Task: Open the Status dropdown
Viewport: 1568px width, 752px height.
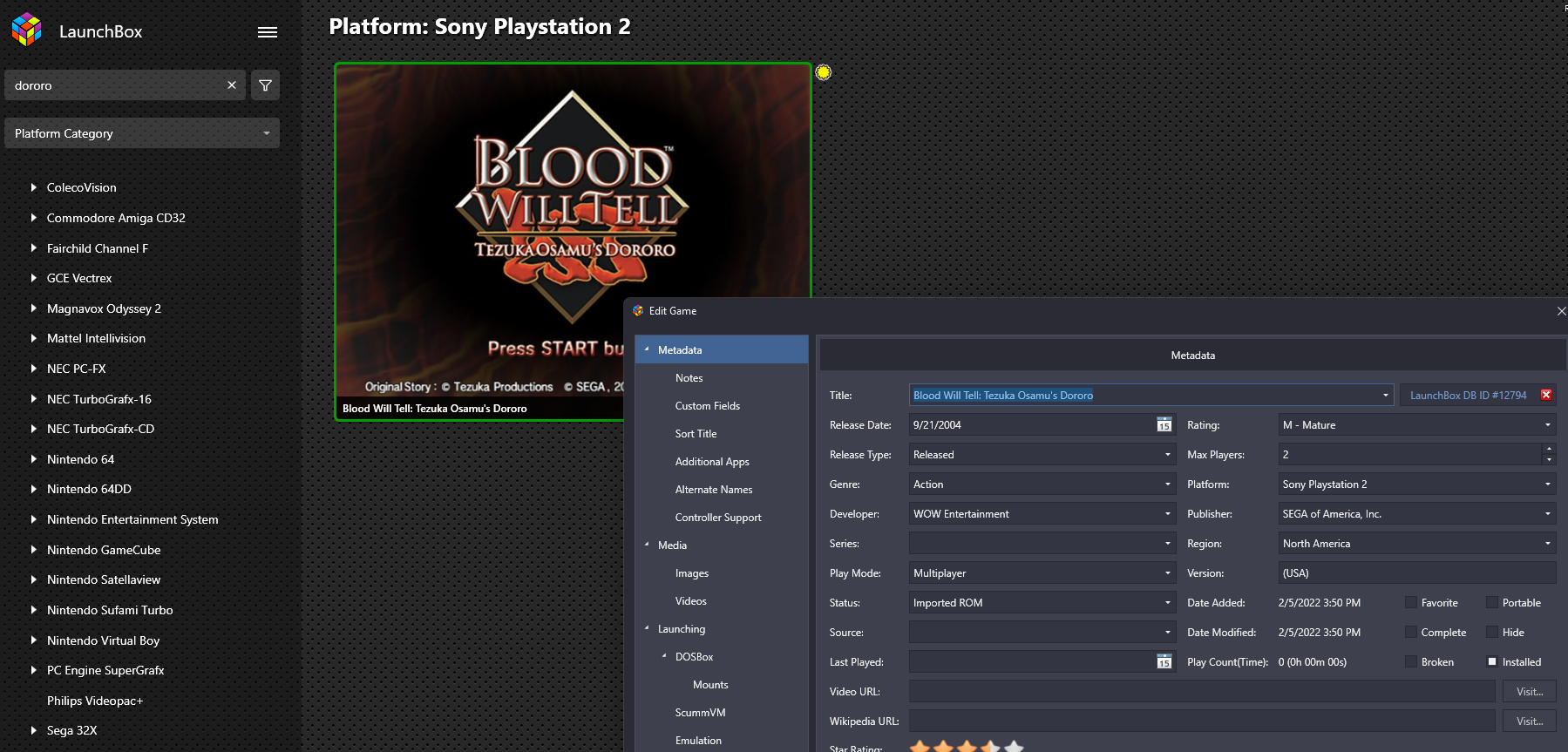Action: (x=1168, y=603)
